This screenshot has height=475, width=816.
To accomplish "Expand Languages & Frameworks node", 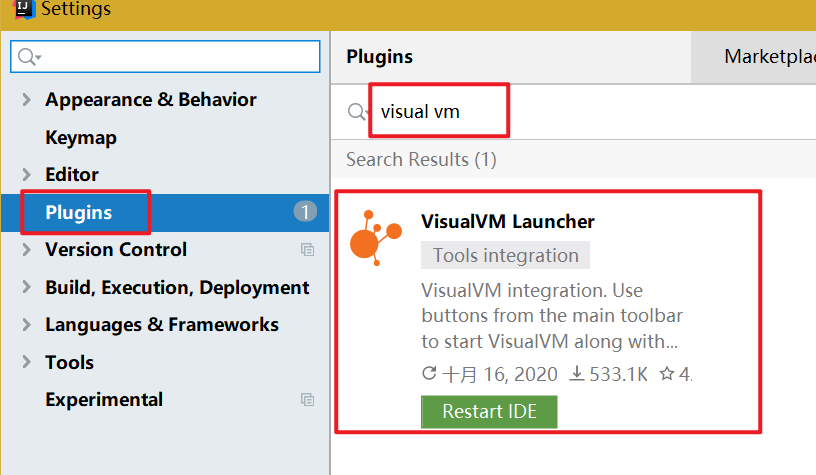I will (x=27, y=325).
